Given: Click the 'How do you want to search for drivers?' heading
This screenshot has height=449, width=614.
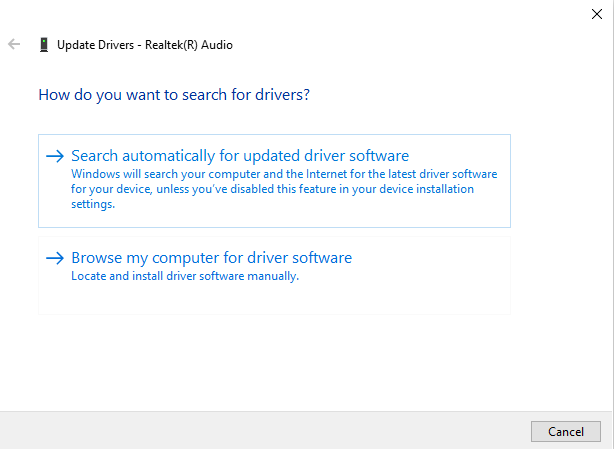Looking at the screenshot, I should pyautogui.click(x=174, y=95).
